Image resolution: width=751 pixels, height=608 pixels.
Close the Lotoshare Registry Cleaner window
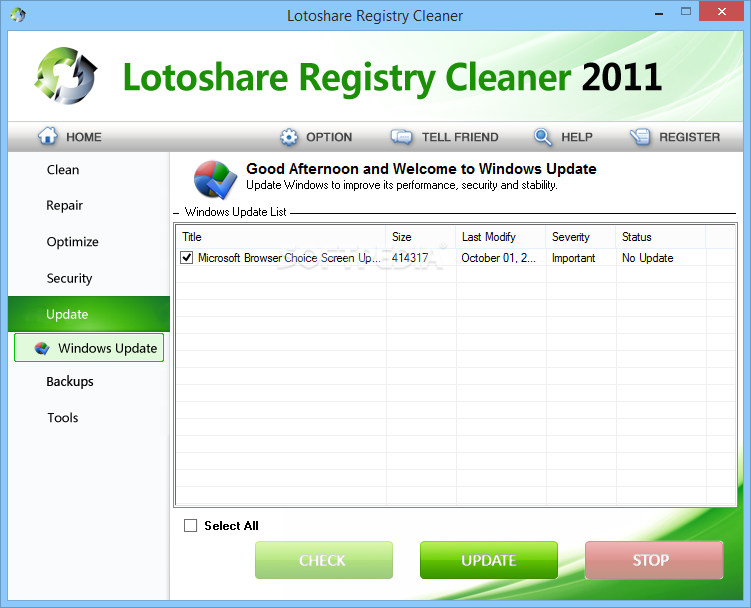click(721, 11)
